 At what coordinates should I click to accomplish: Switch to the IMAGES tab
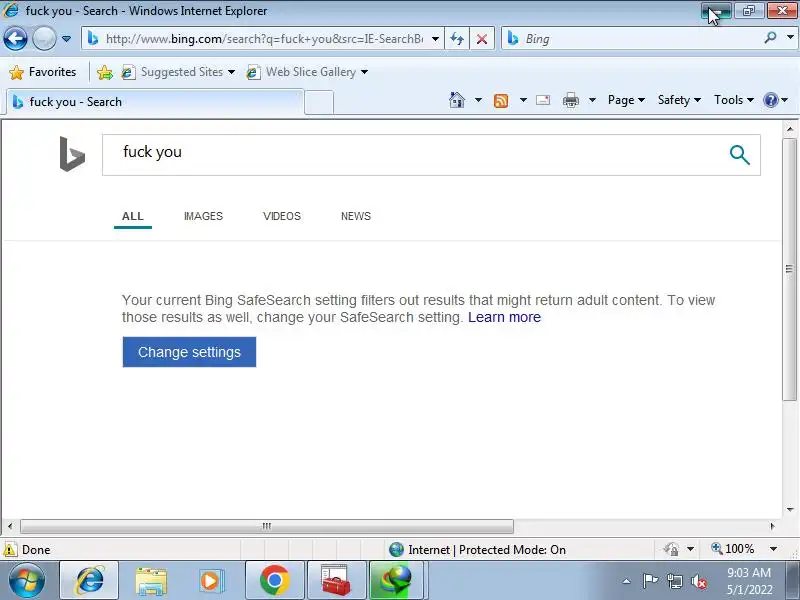203,216
